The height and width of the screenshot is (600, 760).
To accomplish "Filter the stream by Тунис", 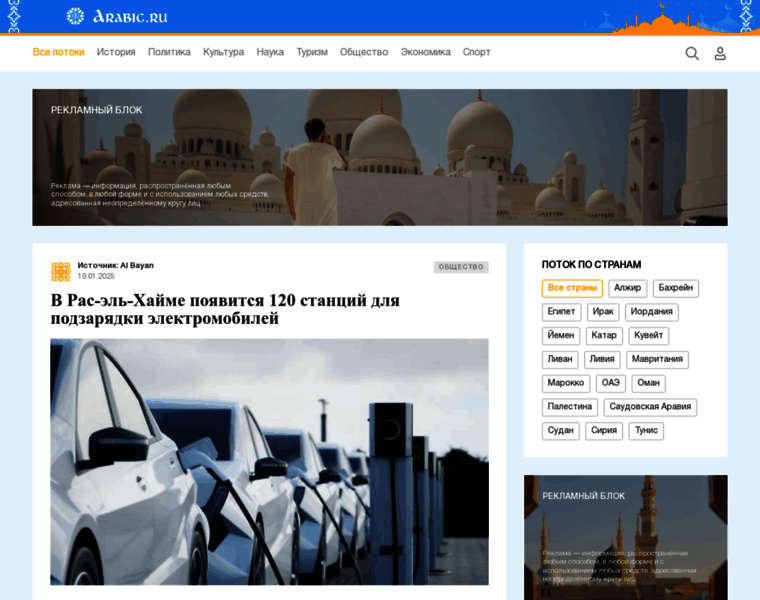I will click(x=646, y=431).
